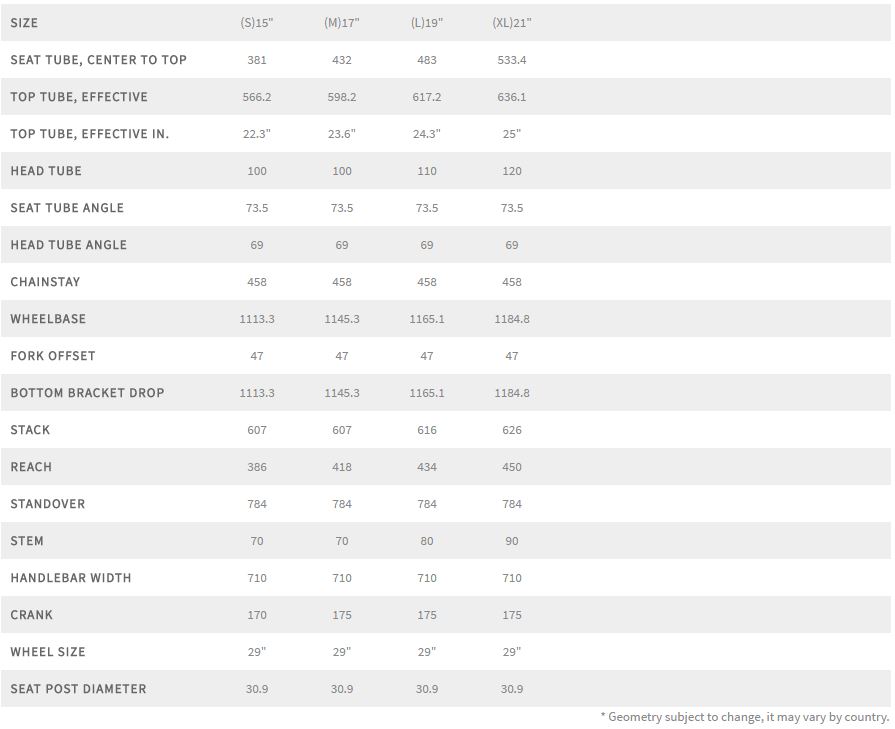Click the (XL)21" size column header
Screen dimensions: 895x729
pyautogui.click(x=512, y=23)
